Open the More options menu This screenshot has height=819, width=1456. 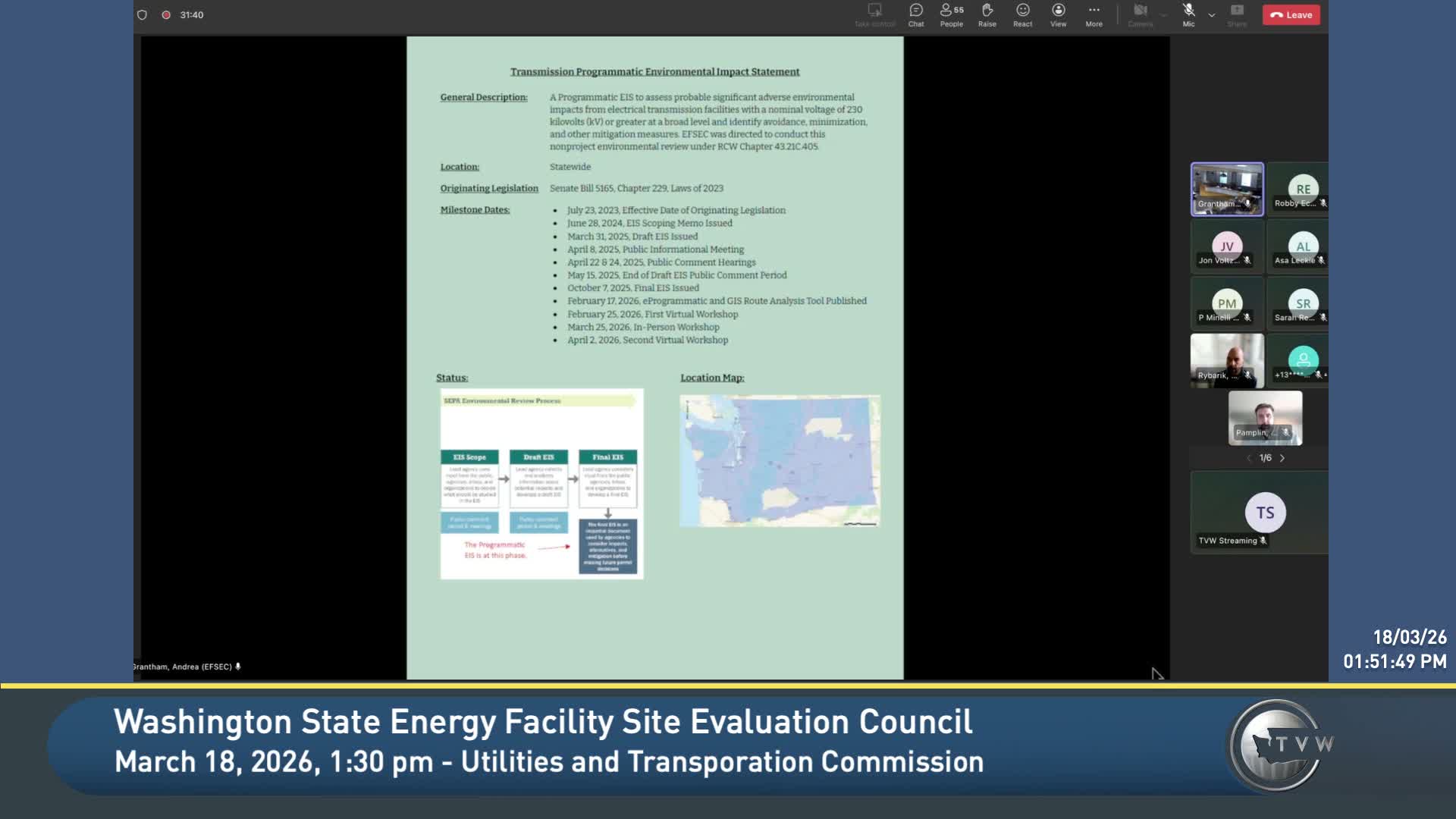[1094, 14]
